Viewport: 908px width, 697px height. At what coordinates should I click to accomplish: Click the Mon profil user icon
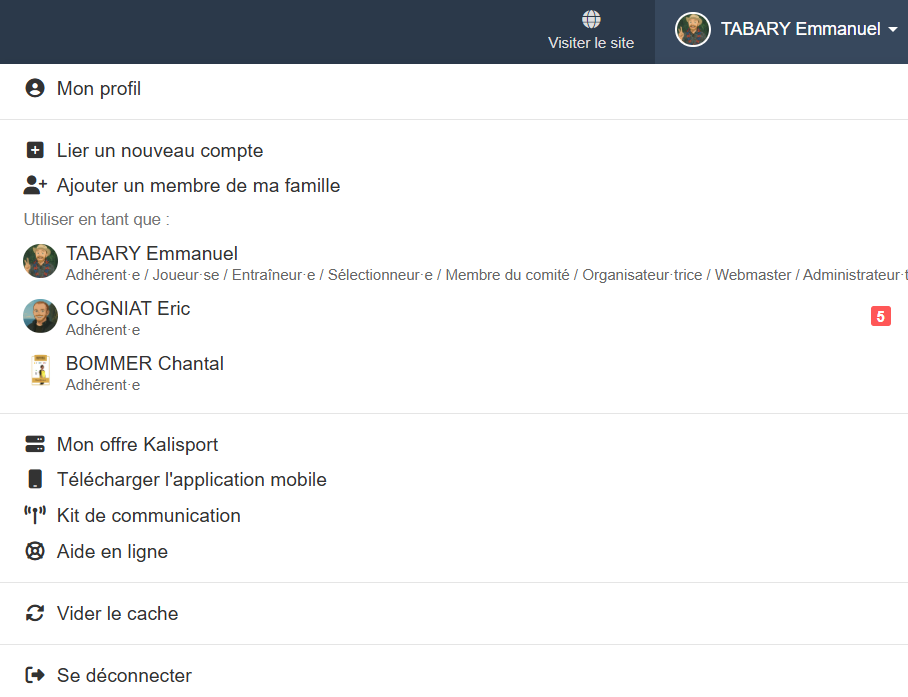pos(35,89)
